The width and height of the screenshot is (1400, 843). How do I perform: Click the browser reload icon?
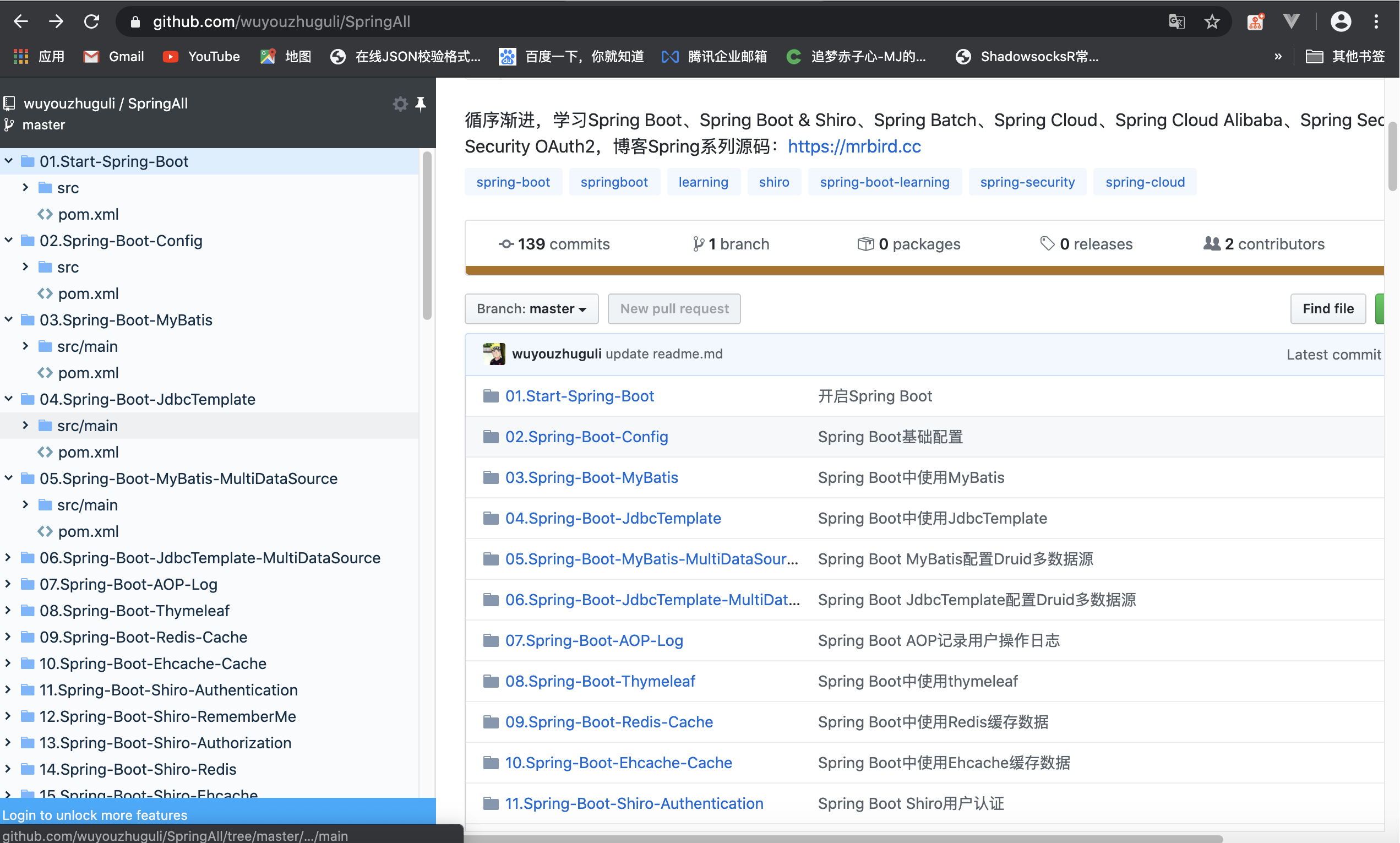[x=91, y=21]
